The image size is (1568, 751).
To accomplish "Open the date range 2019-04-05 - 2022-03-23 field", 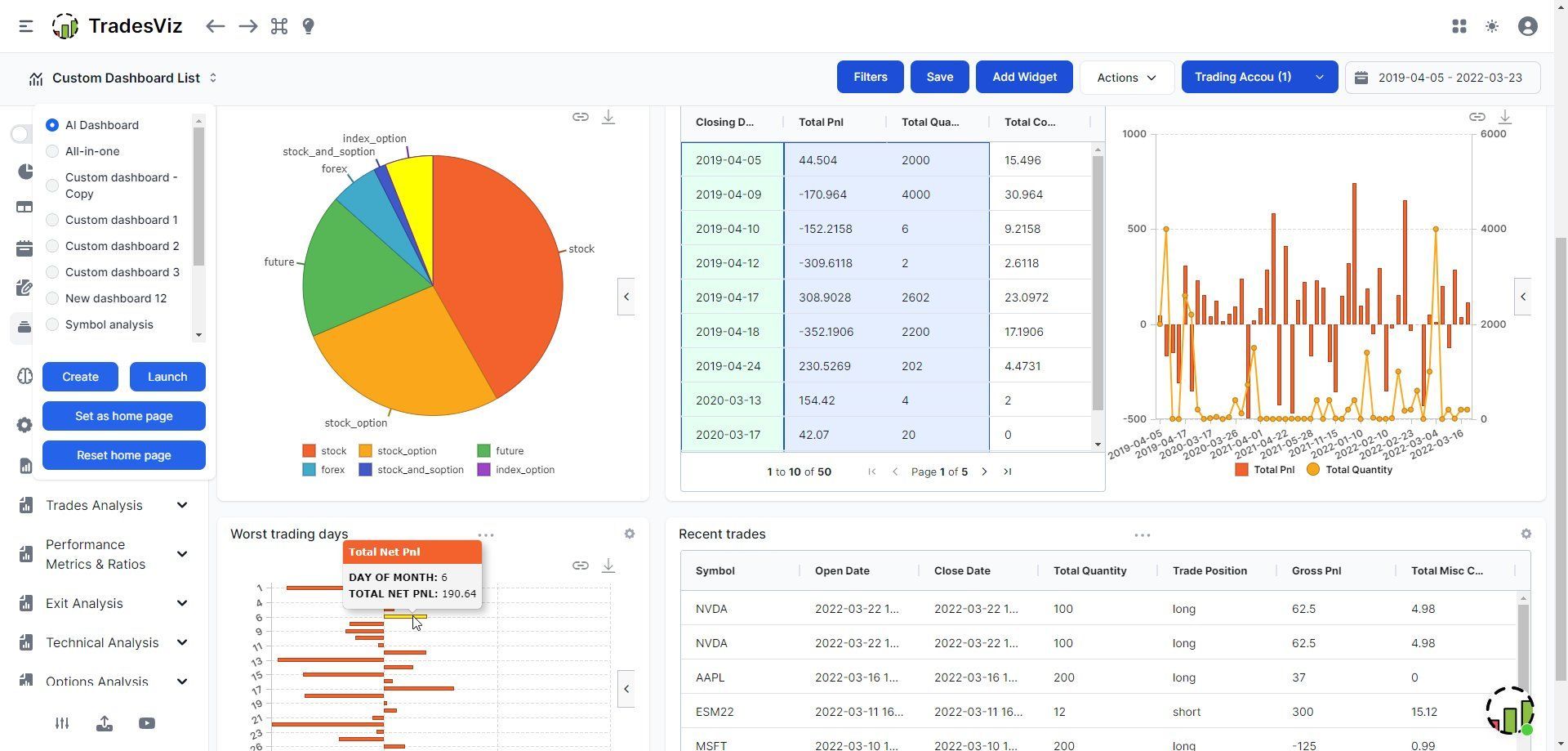I will pos(1443,78).
